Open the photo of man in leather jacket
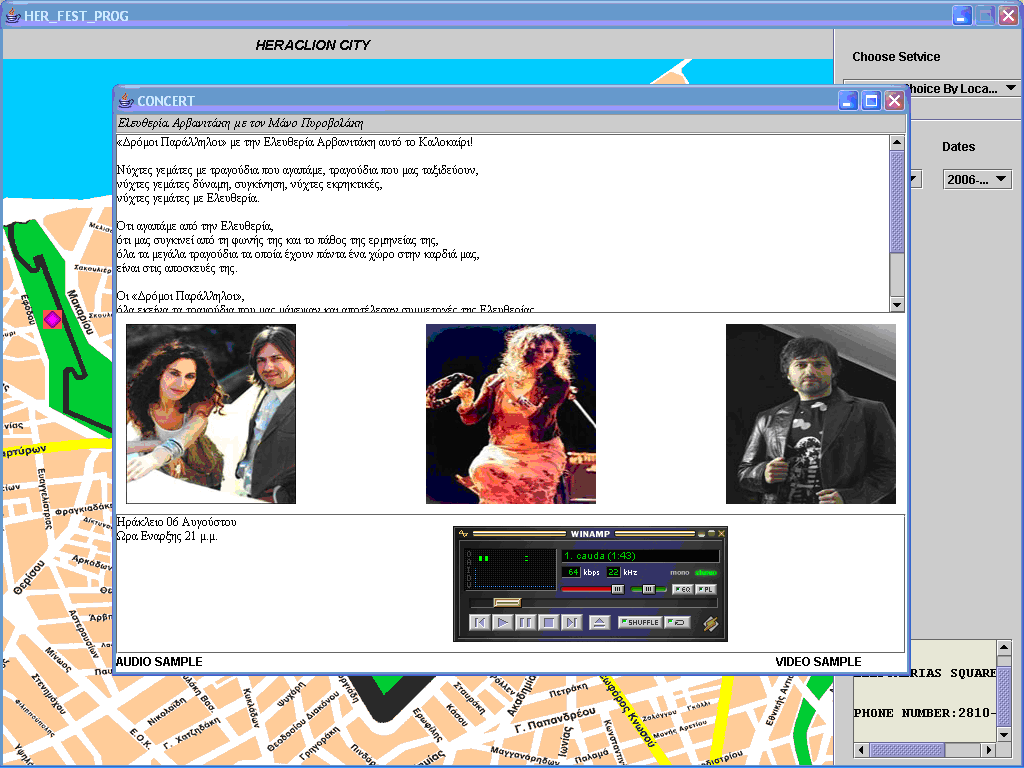The width and height of the screenshot is (1024, 768). click(810, 414)
